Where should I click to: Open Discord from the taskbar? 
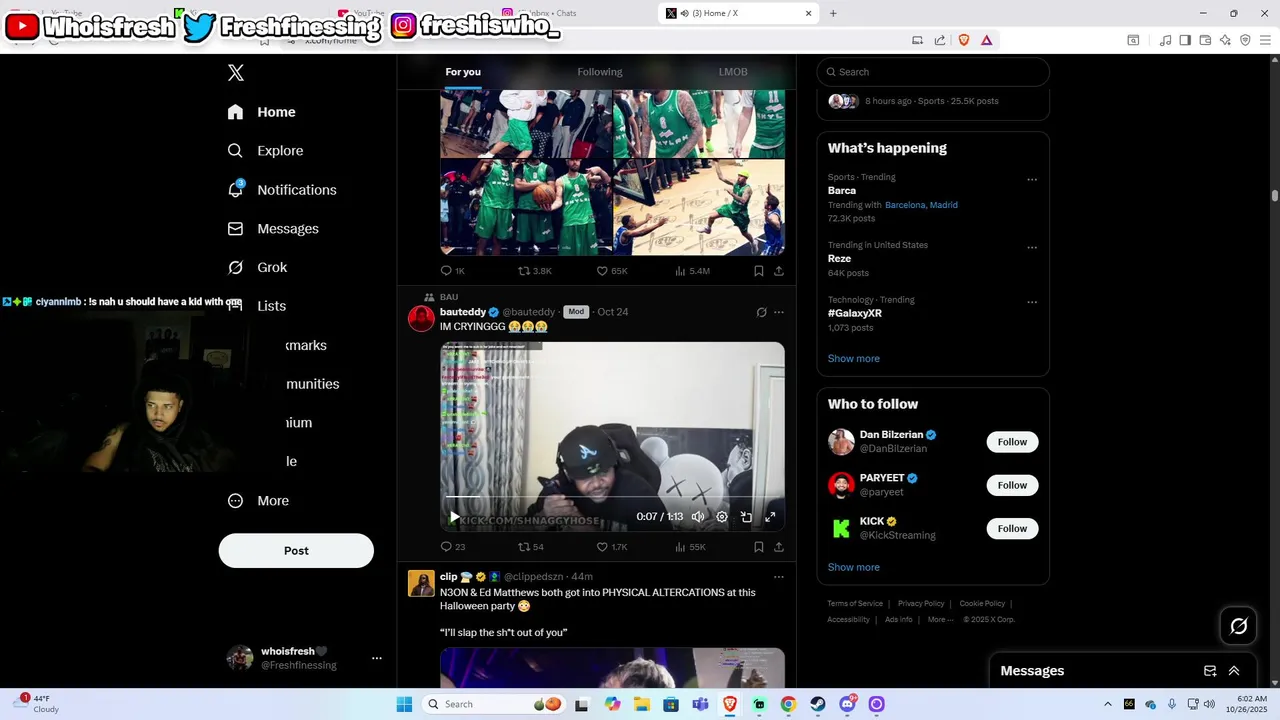pos(848,704)
